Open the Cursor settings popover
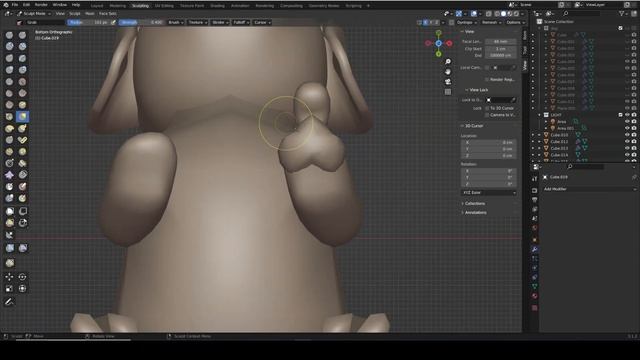The image size is (640, 360). point(262,22)
